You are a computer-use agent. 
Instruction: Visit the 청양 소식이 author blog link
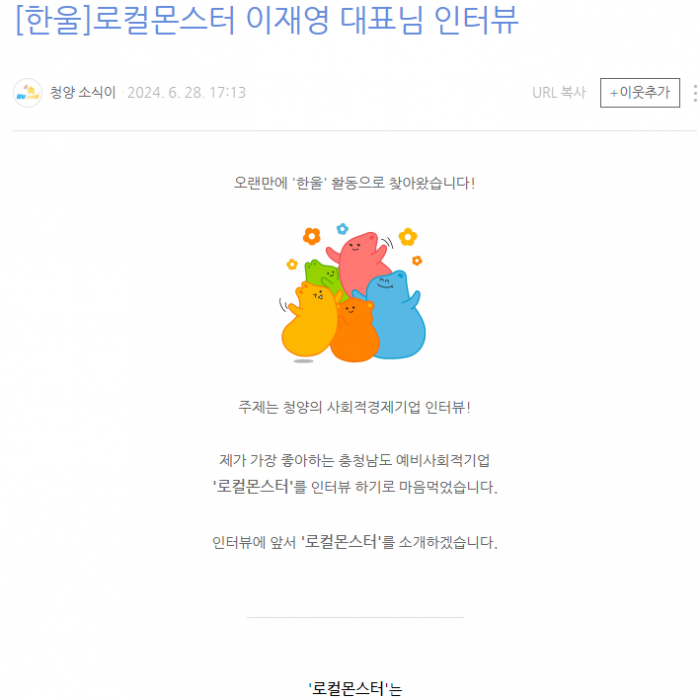pos(83,92)
